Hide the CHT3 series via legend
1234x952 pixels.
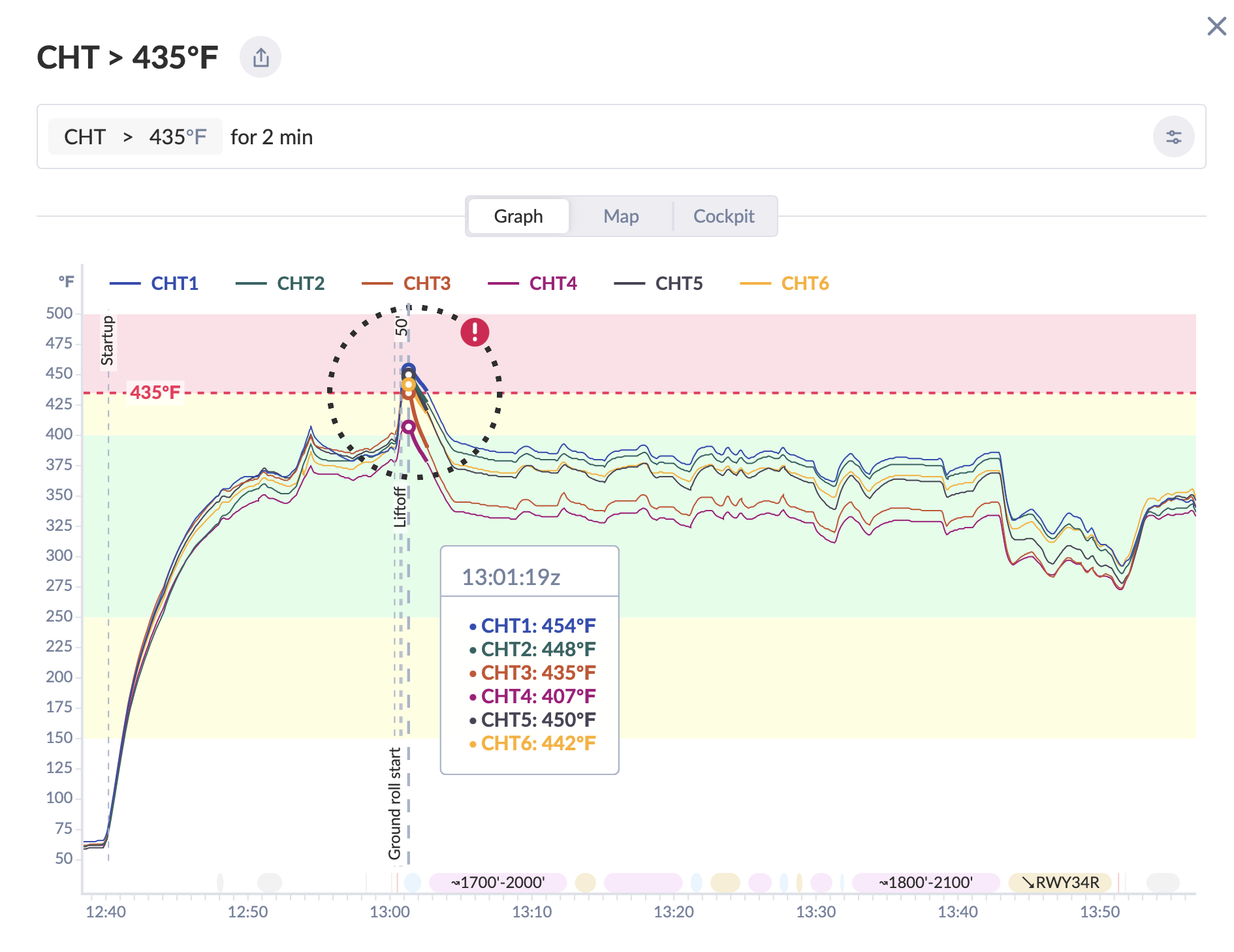(426, 283)
